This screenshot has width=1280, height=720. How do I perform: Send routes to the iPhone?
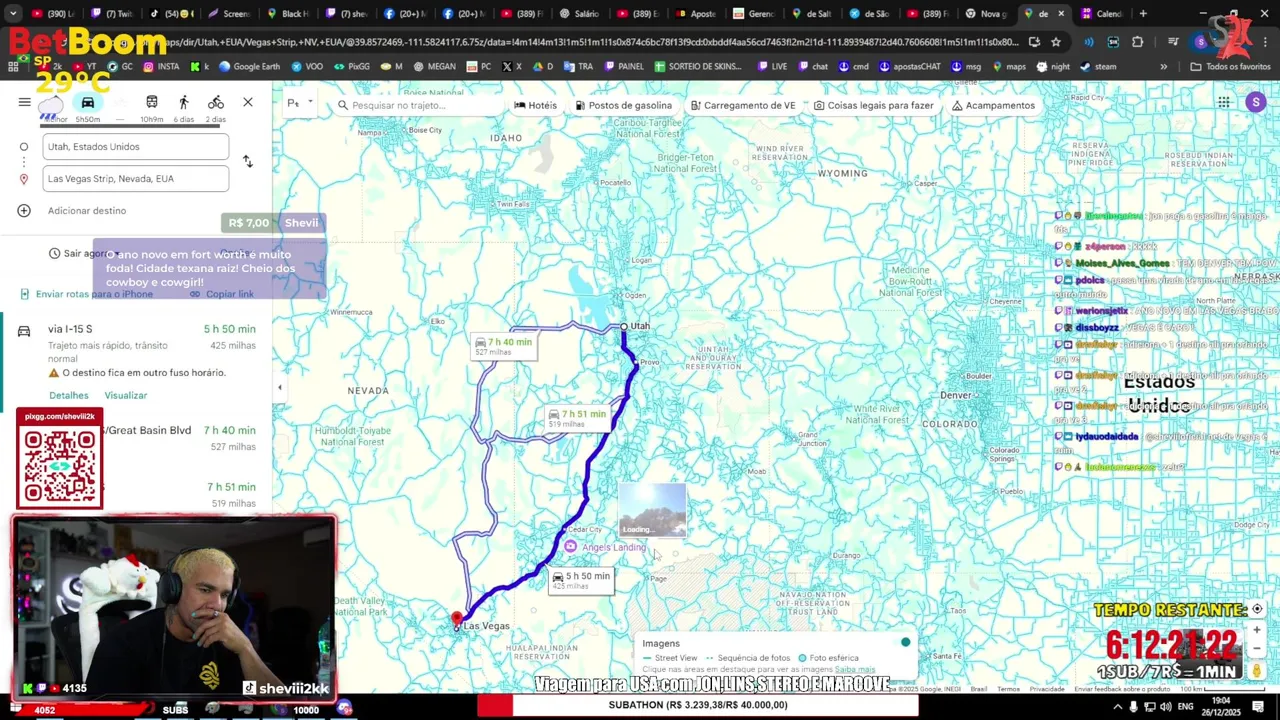coord(87,294)
